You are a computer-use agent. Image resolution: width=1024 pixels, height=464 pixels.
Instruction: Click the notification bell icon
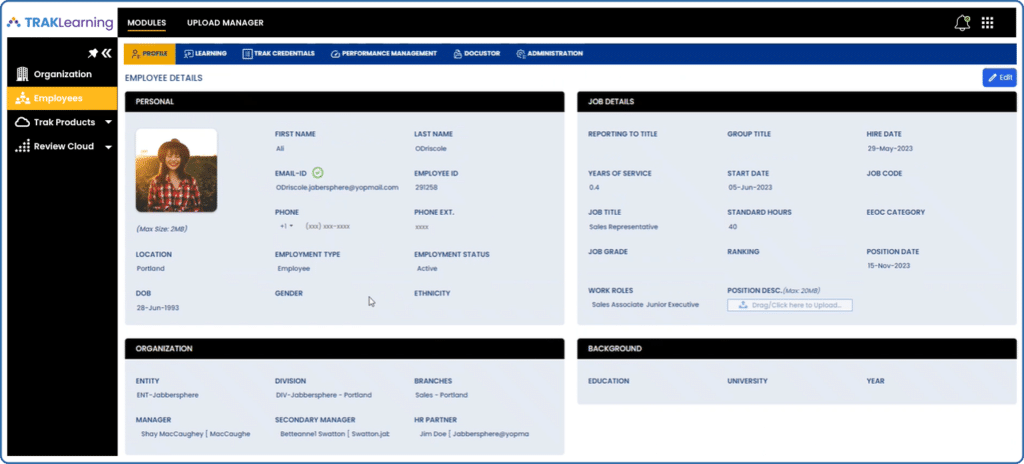(x=962, y=23)
